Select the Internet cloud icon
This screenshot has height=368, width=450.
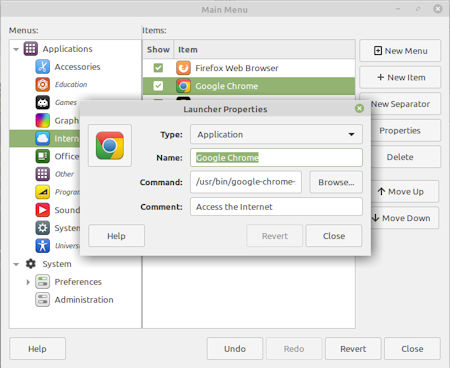pos(43,138)
